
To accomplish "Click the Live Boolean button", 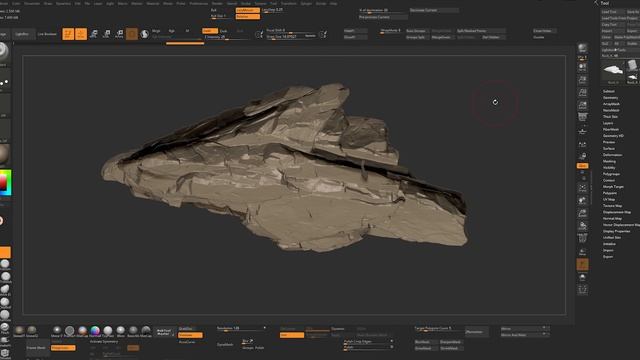I will (x=47, y=34).
